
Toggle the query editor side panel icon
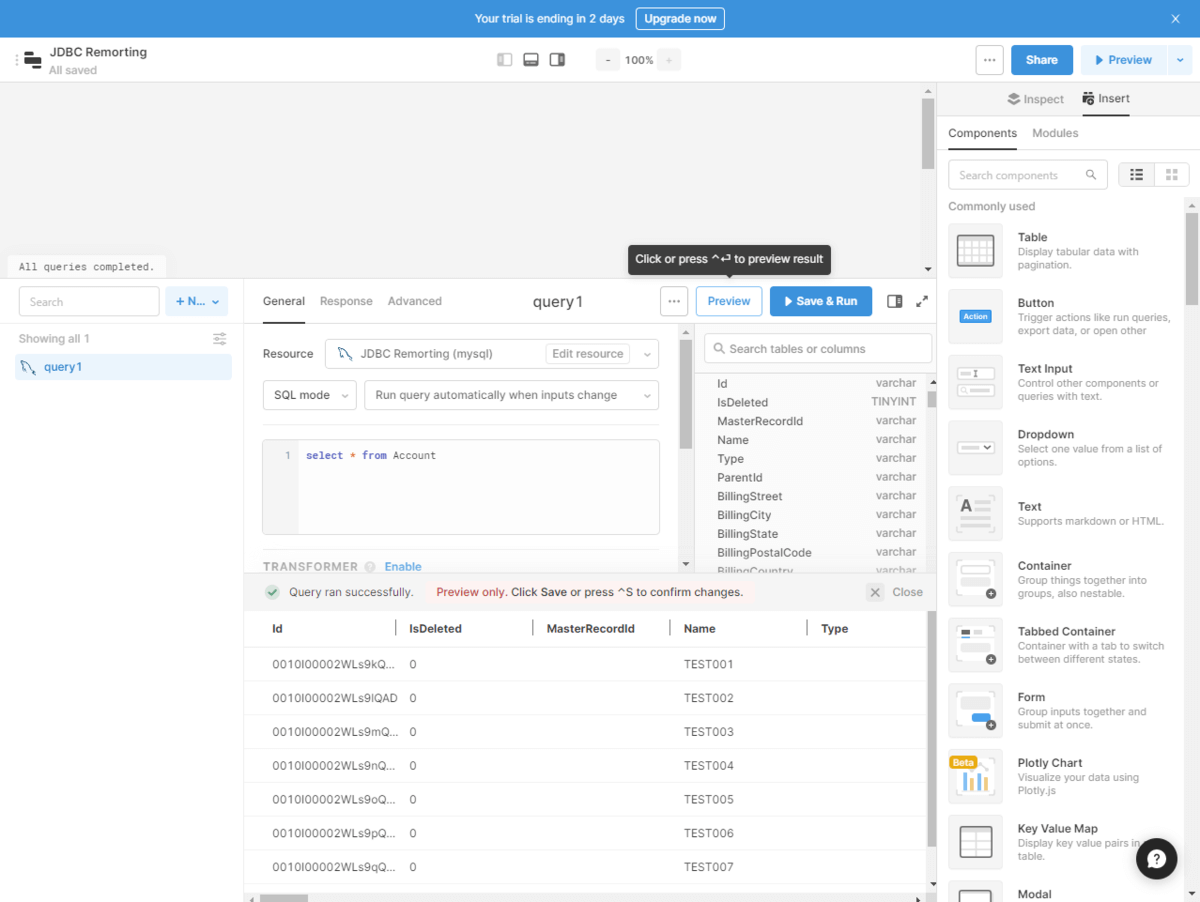click(x=895, y=301)
